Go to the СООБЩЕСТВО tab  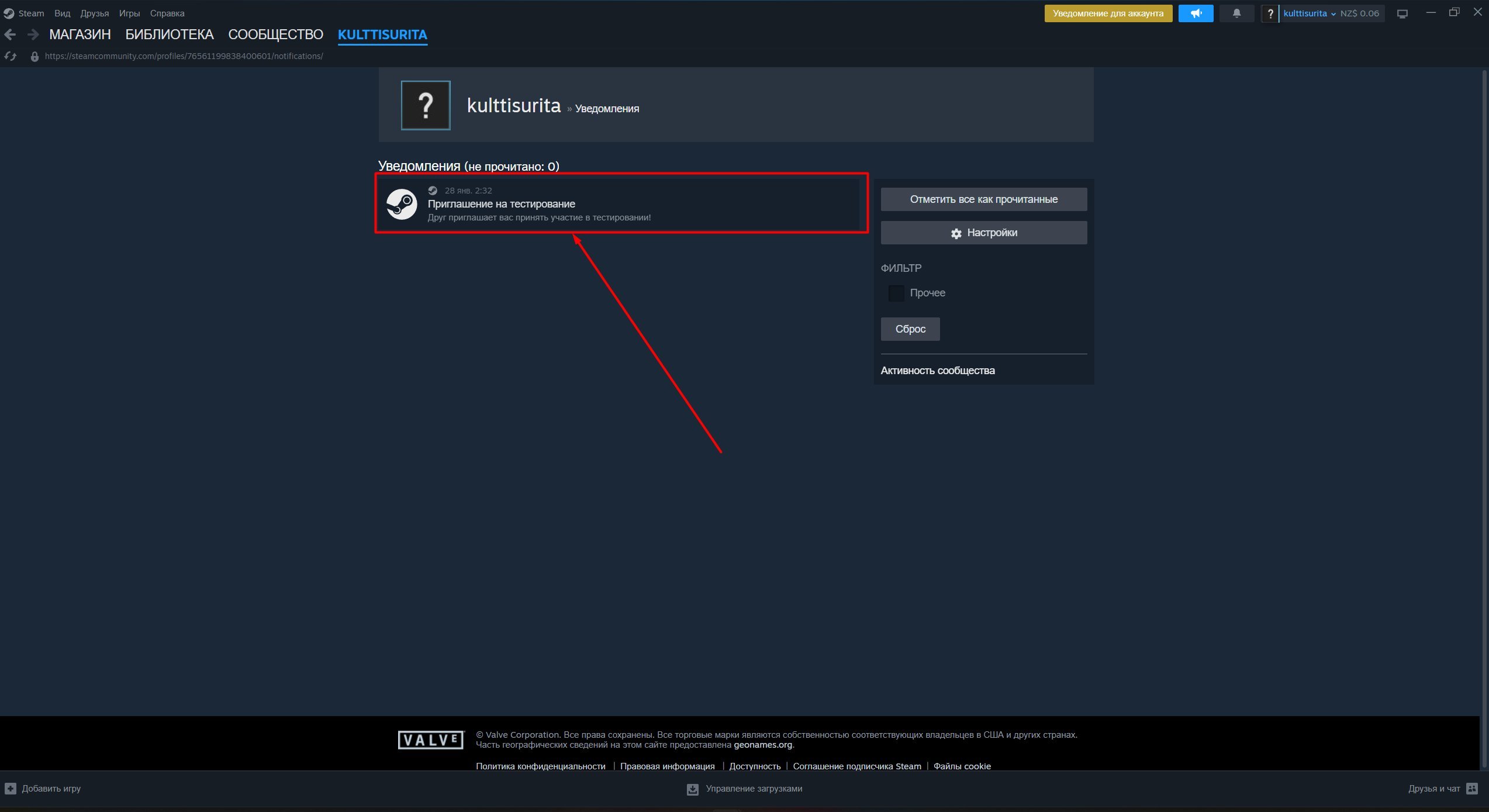point(275,34)
